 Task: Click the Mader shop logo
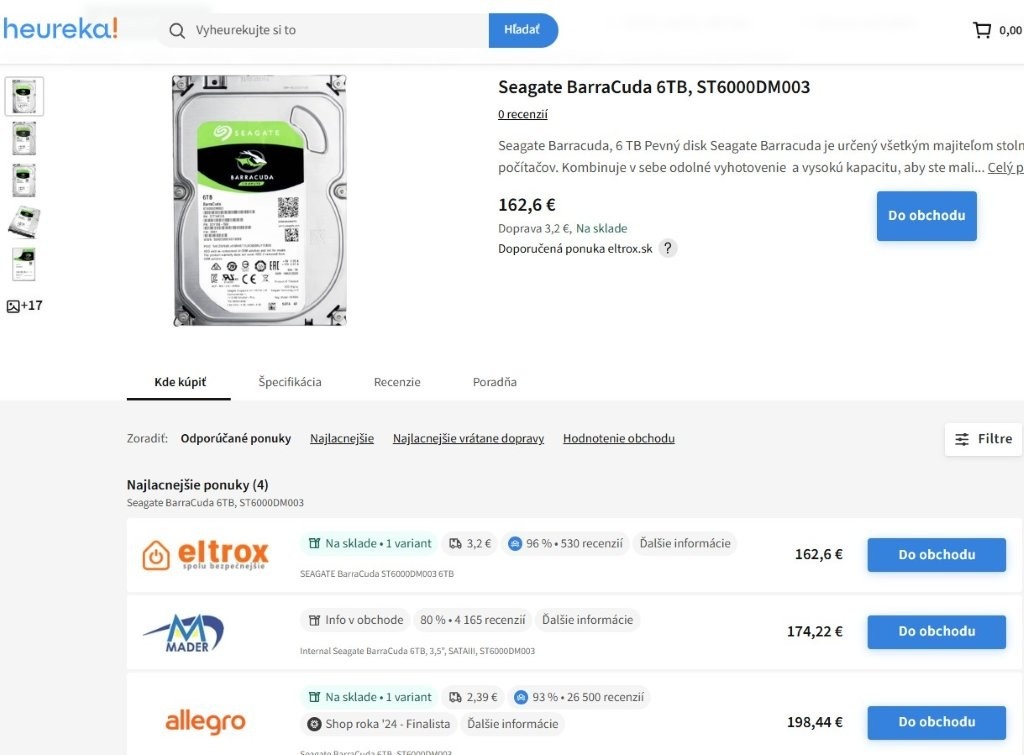tap(184, 632)
